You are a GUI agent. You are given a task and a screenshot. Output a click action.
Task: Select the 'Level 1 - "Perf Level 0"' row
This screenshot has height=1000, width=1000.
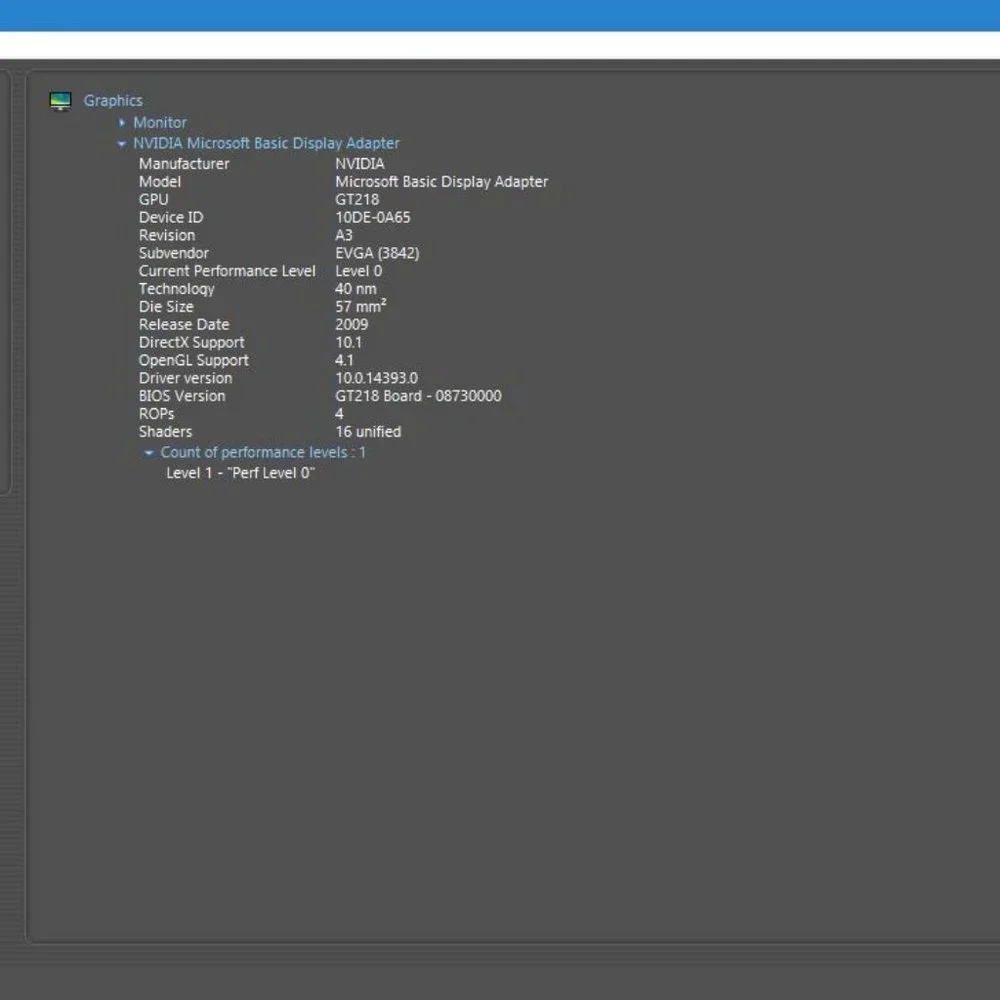pyautogui.click(x=240, y=473)
